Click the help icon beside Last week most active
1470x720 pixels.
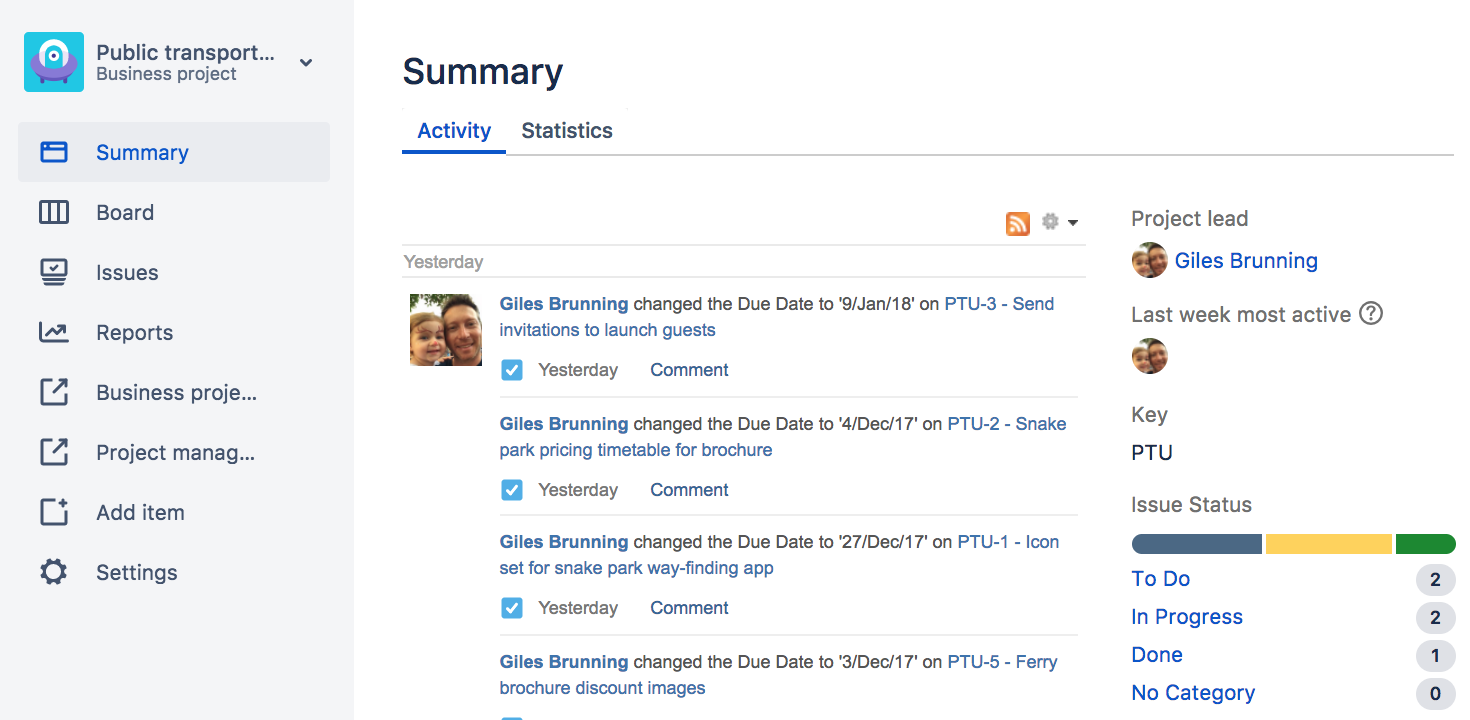point(1371,314)
